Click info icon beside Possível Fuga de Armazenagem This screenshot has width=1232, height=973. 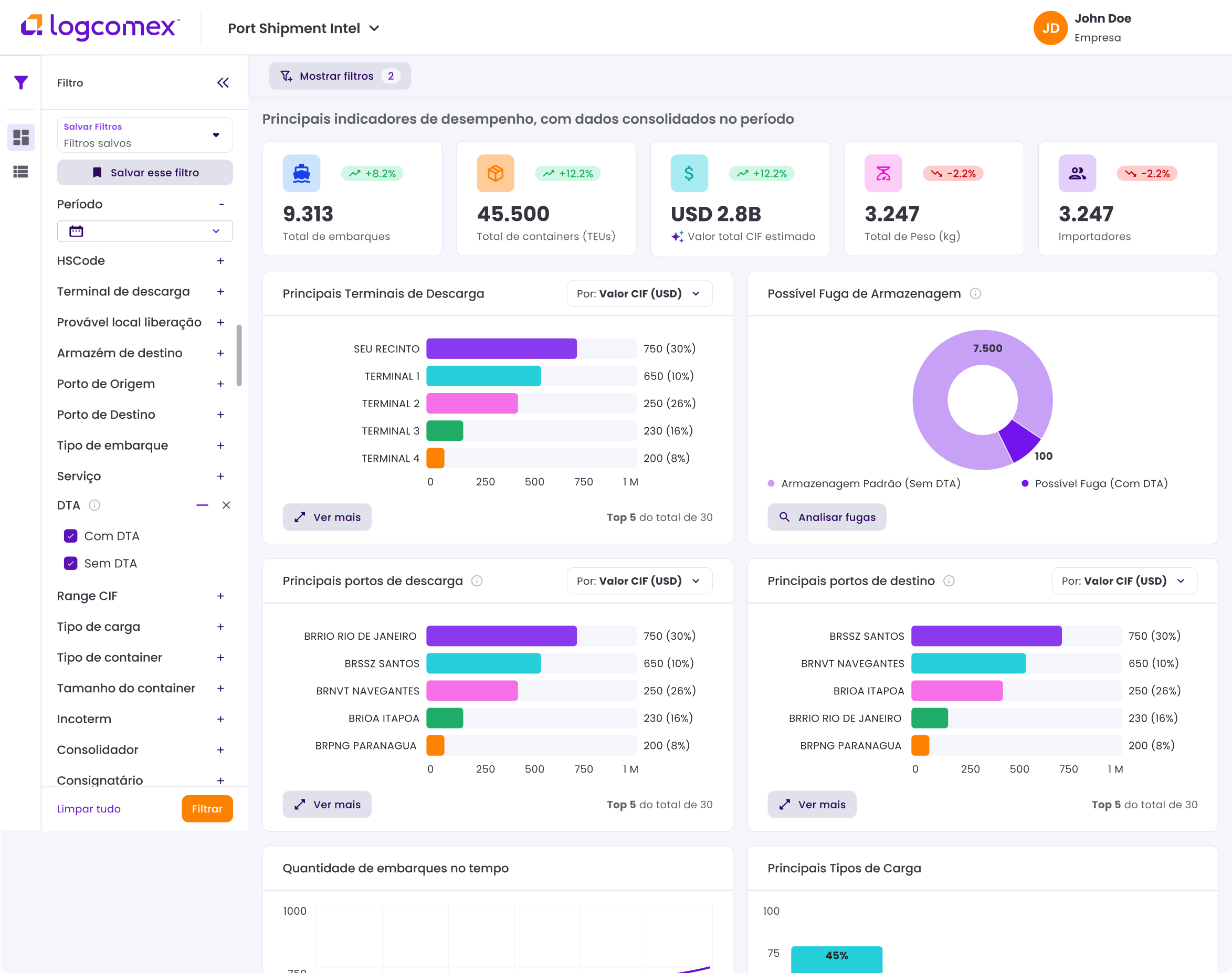click(975, 293)
